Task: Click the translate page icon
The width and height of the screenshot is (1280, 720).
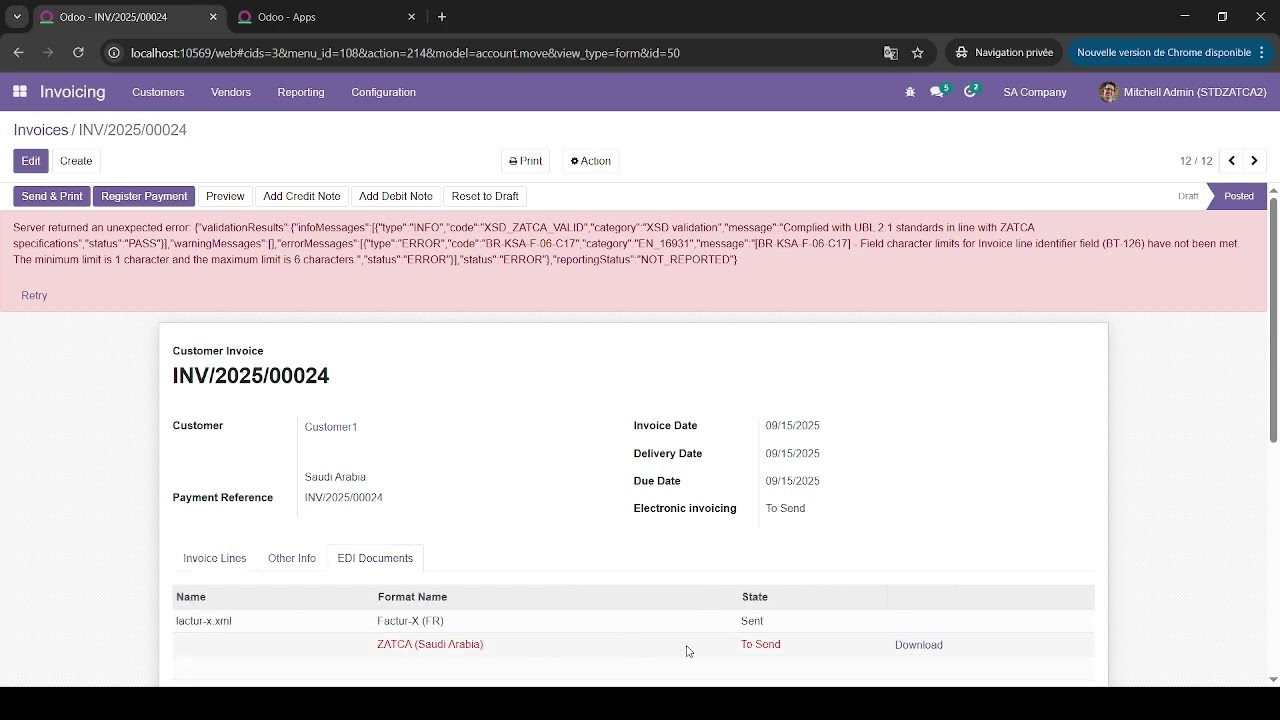Action: [890, 53]
